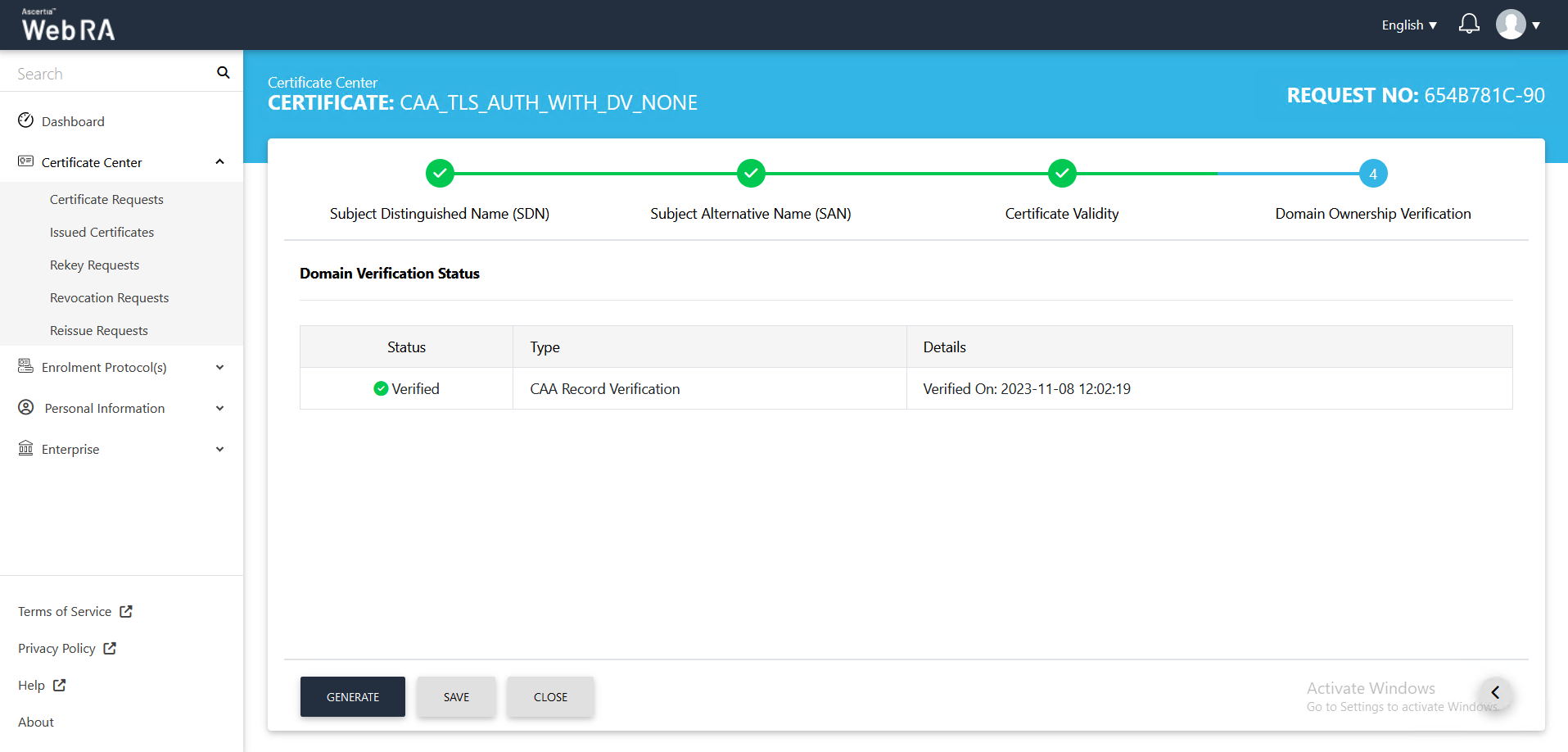Click the Help external link icon
Screen dimensions: 1568x752
click(59, 685)
